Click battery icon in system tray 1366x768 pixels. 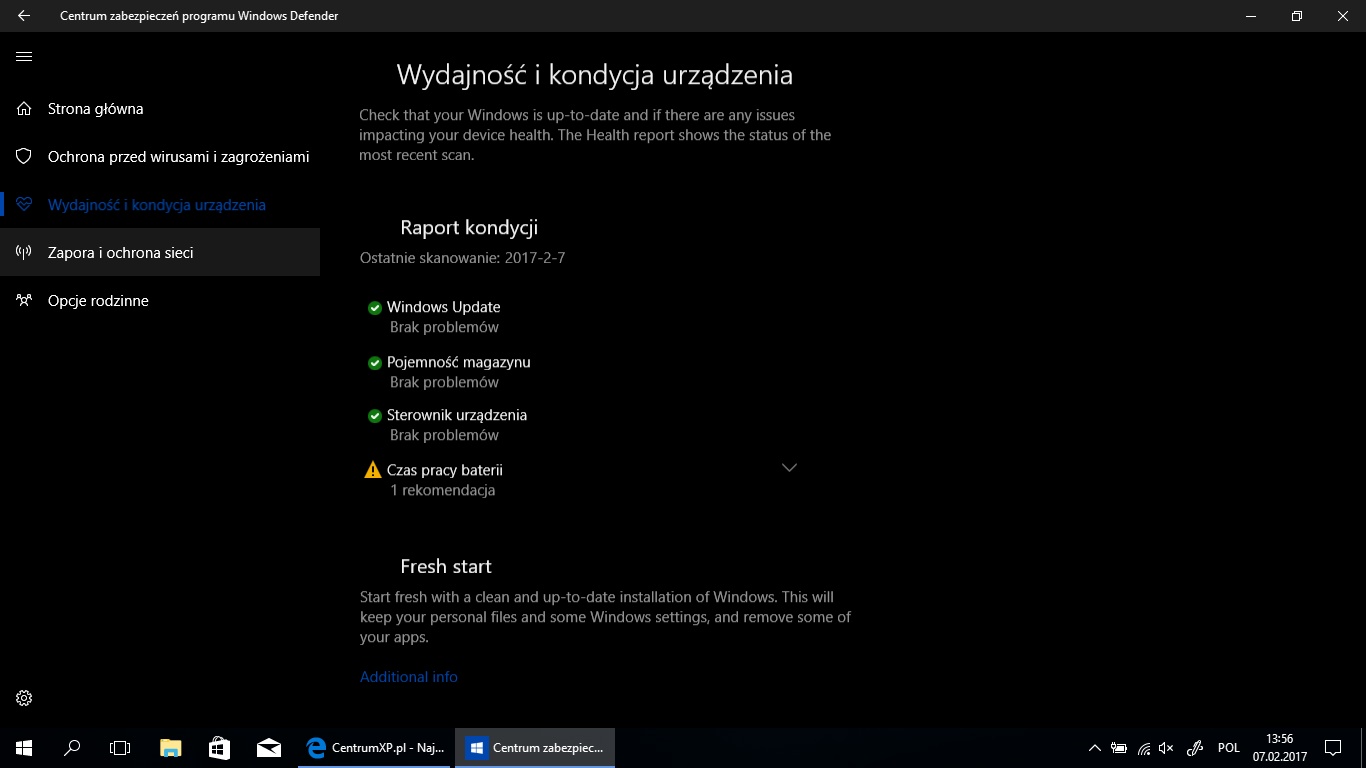(x=1120, y=748)
